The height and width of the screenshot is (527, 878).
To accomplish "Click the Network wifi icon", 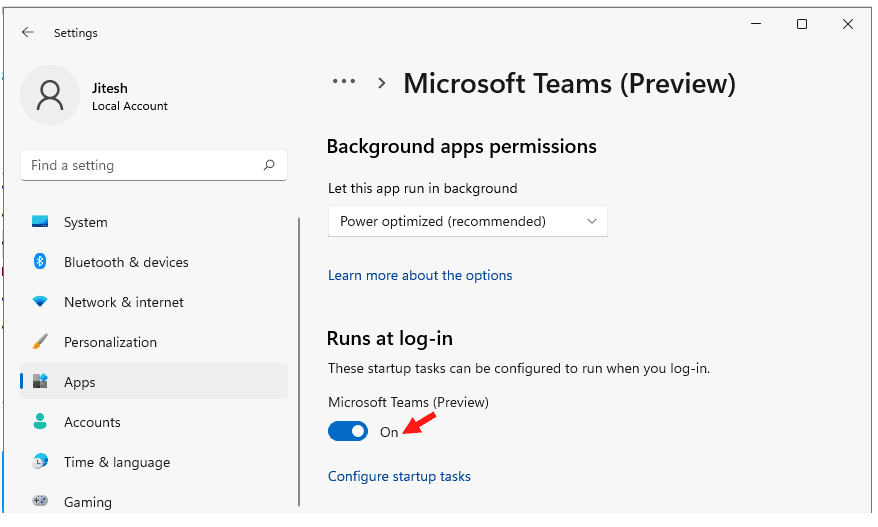I will (x=40, y=302).
